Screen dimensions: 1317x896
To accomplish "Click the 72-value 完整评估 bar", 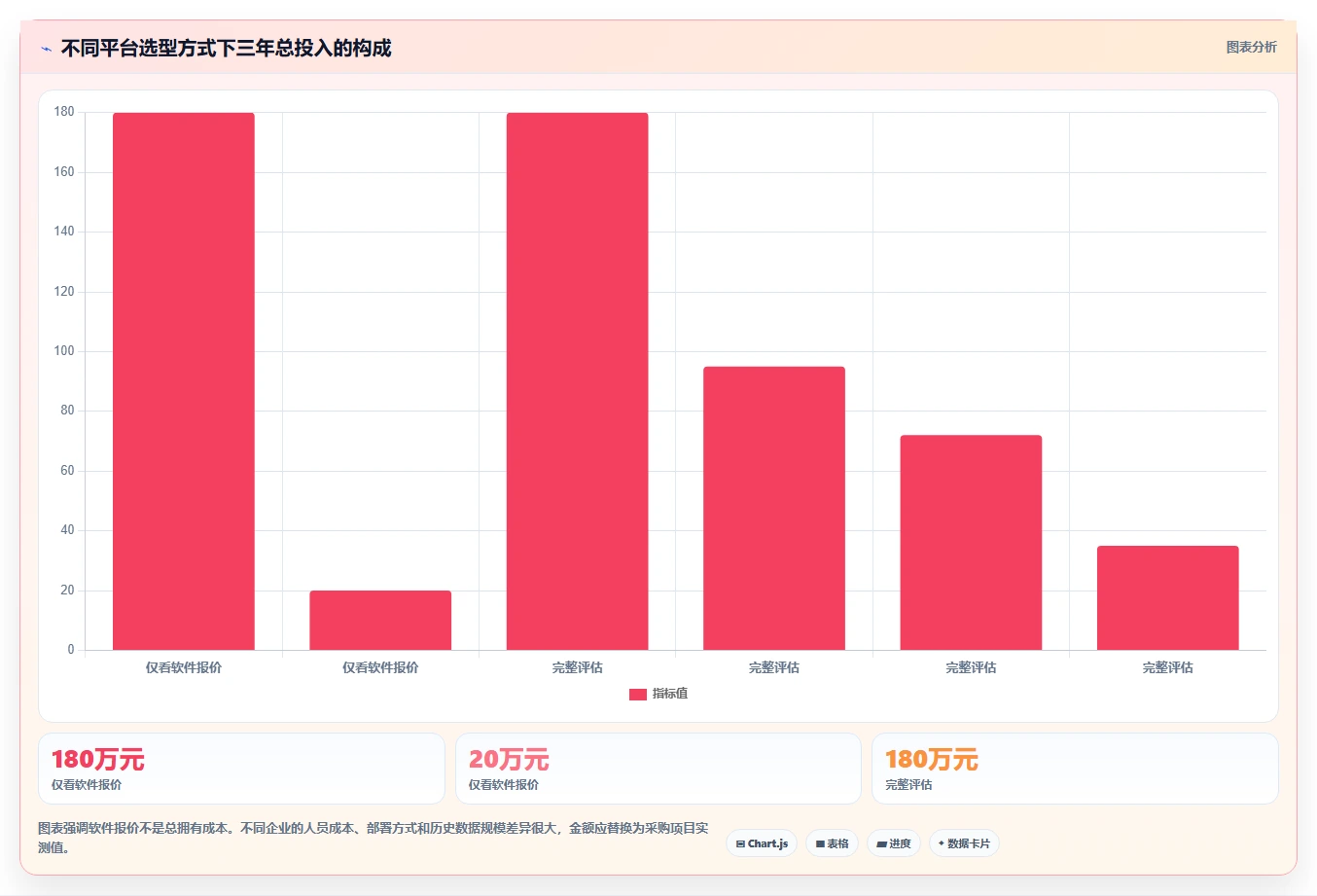I will [x=971, y=543].
